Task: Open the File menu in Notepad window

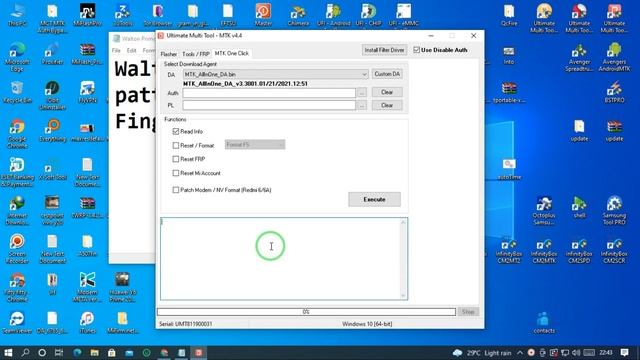Action: click(x=116, y=51)
